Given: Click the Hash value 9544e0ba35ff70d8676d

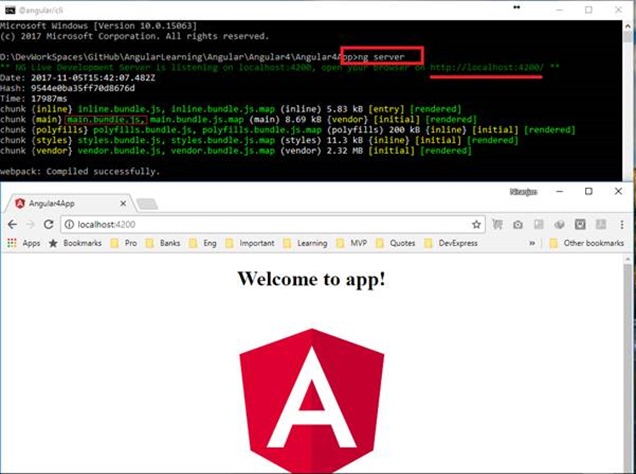Looking at the screenshot, I should (83, 88).
